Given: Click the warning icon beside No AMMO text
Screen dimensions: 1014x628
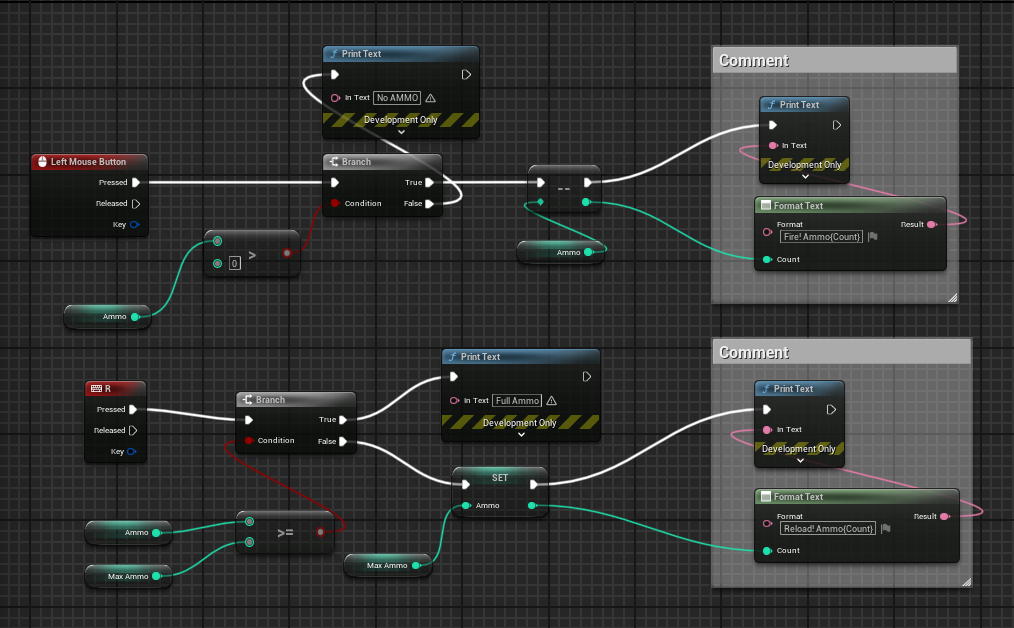Looking at the screenshot, I should click(430, 98).
